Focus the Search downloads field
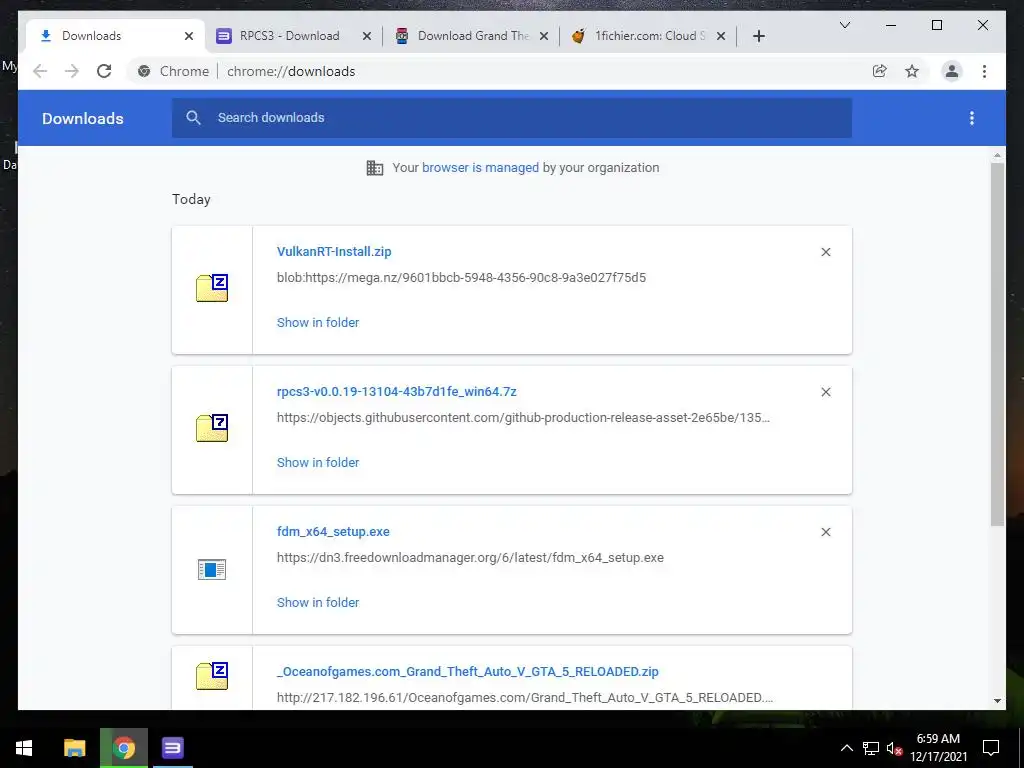The image size is (1024, 768). click(x=511, y=118)
